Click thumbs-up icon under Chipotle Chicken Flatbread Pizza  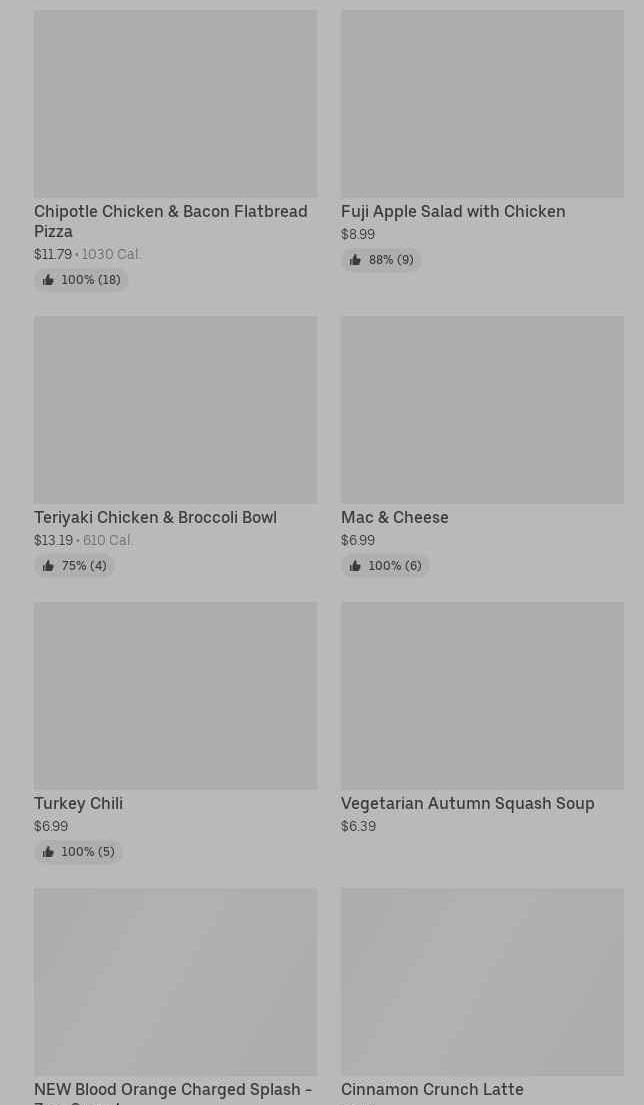[48, 280]
